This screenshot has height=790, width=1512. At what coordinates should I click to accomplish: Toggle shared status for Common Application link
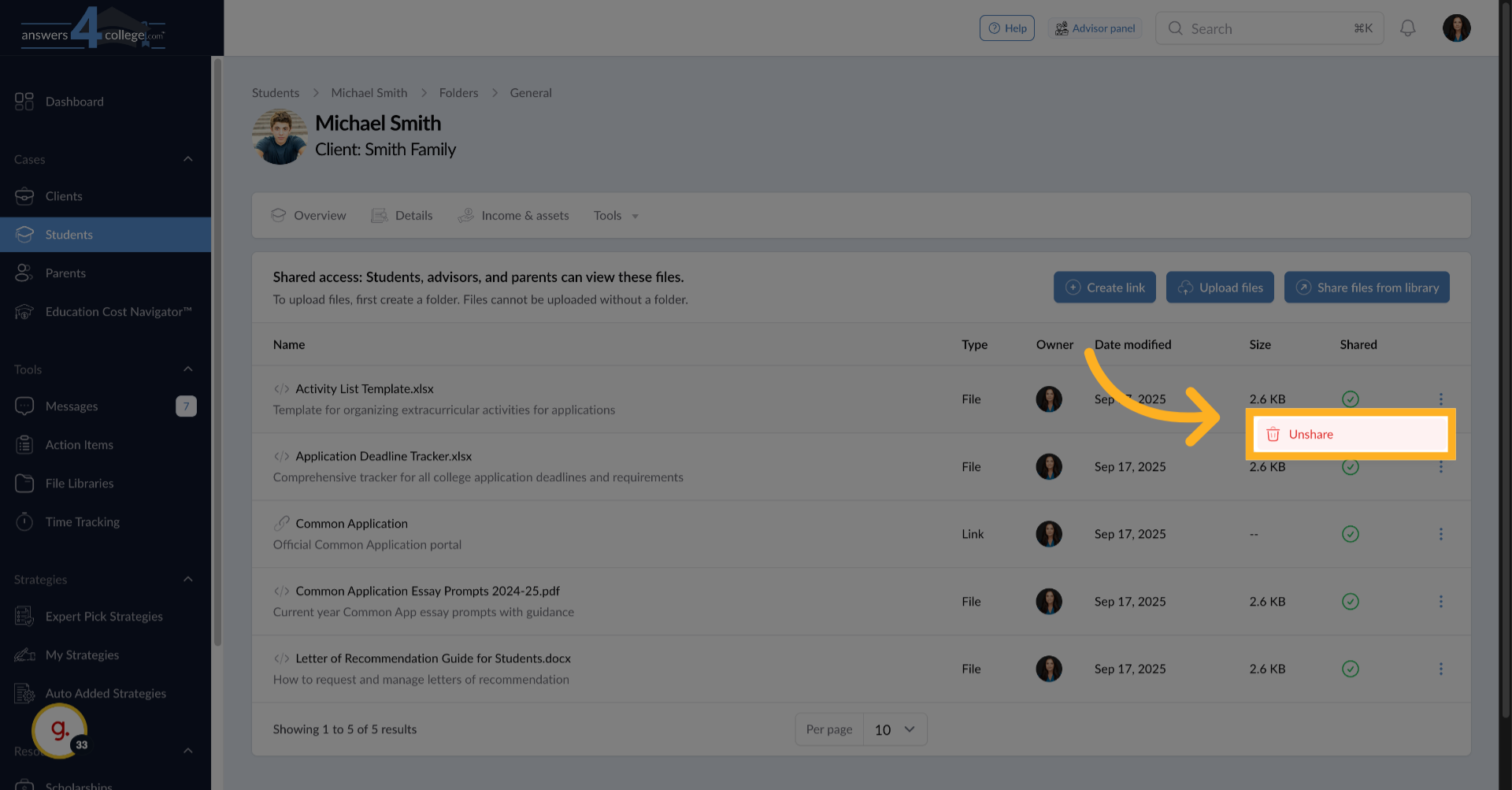pos(1350,534)
